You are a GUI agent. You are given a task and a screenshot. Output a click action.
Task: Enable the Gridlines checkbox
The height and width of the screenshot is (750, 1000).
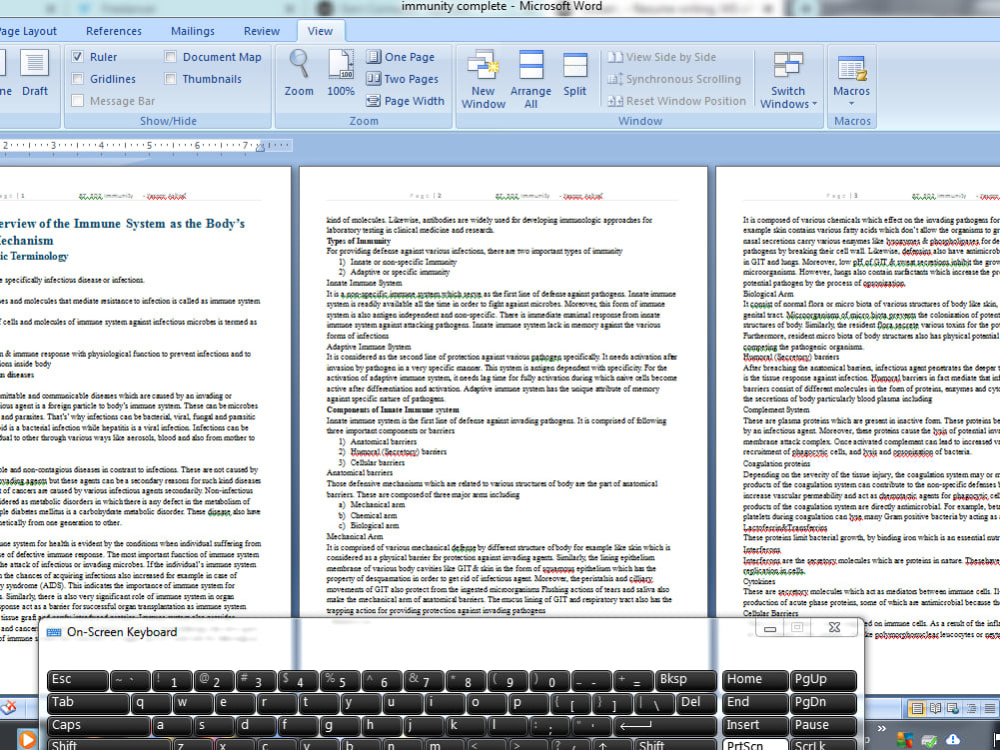[77, 79]
